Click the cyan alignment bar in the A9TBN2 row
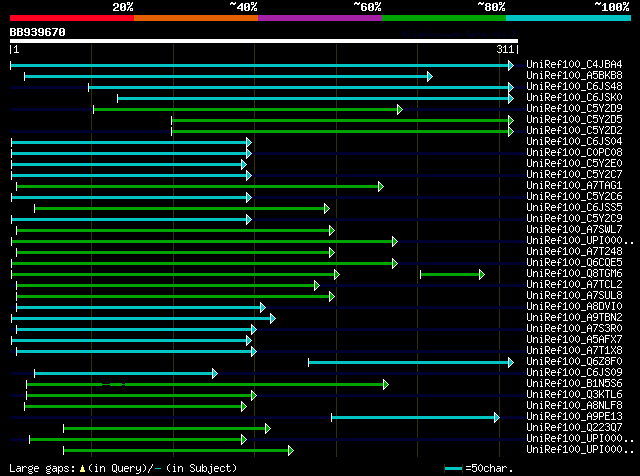 click(143, 318)
